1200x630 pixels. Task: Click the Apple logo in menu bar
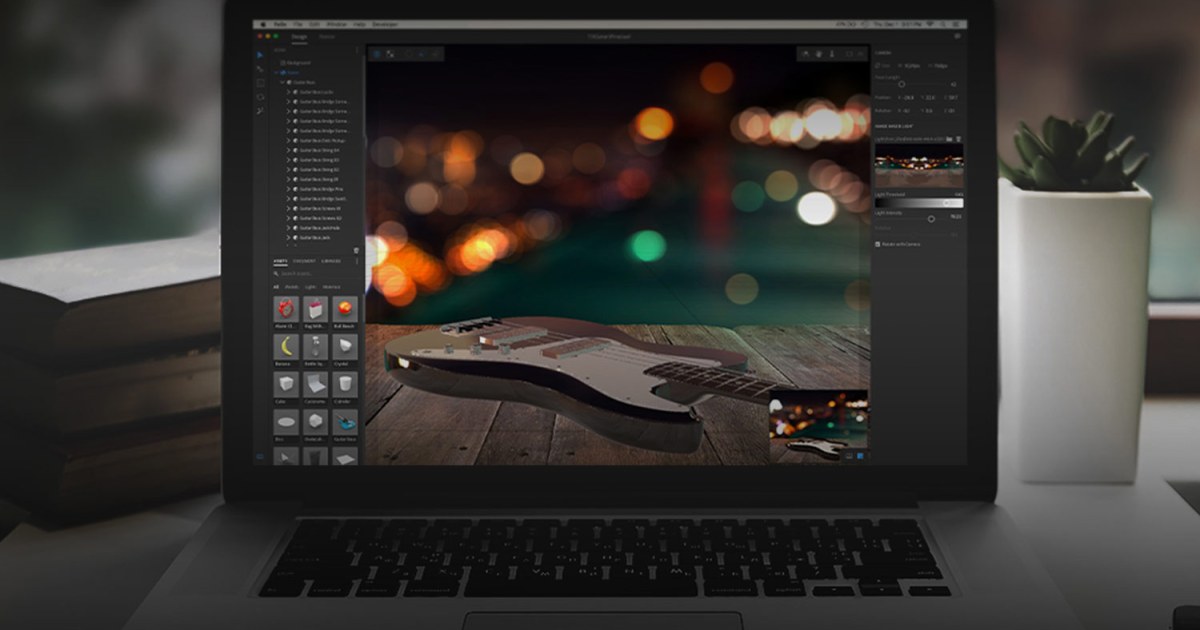pyautogui.click(x=264, y=23)
